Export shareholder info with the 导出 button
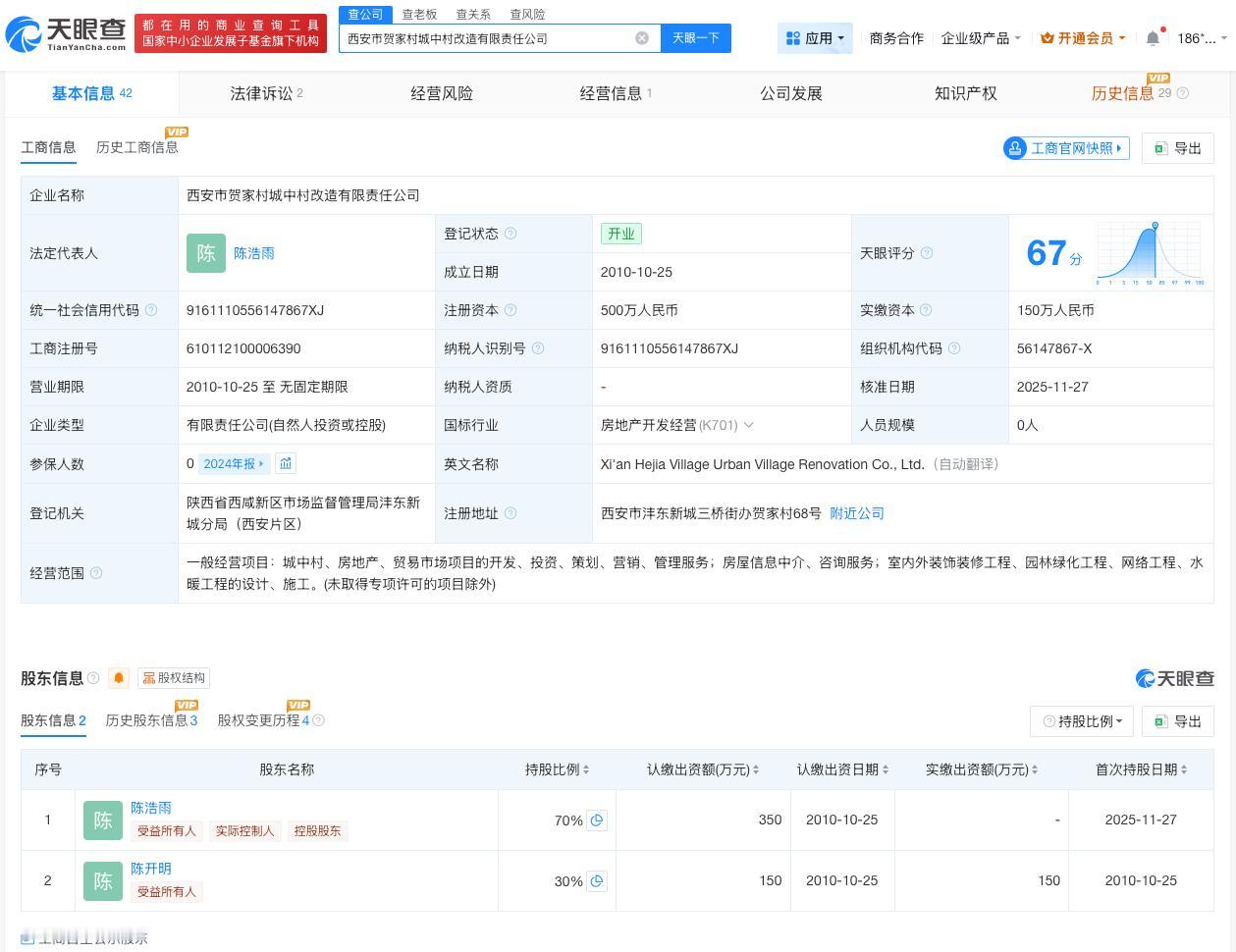Screen dimensions: 1236x952 [x=1178, y=721]
